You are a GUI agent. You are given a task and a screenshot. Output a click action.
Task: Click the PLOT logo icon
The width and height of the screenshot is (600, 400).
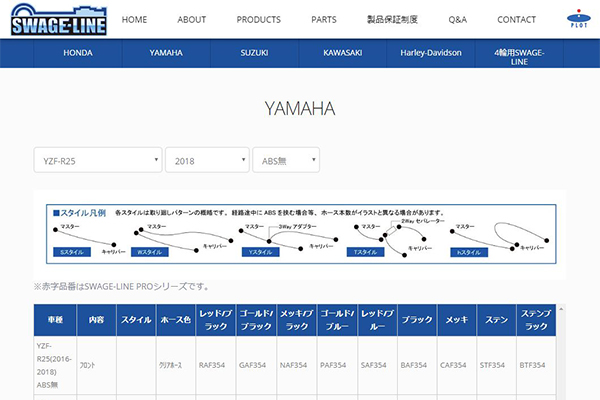(576, 19)
